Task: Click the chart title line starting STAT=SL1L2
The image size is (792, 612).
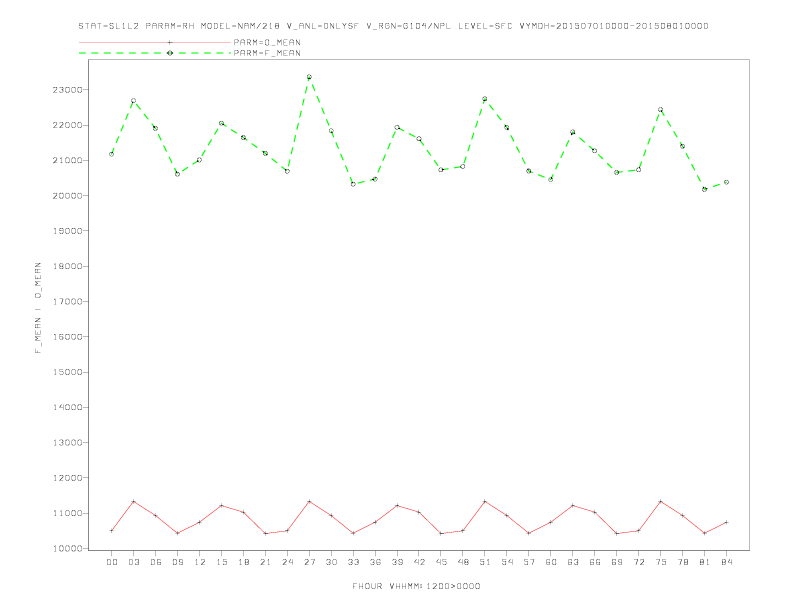Action: click(393, 26)
